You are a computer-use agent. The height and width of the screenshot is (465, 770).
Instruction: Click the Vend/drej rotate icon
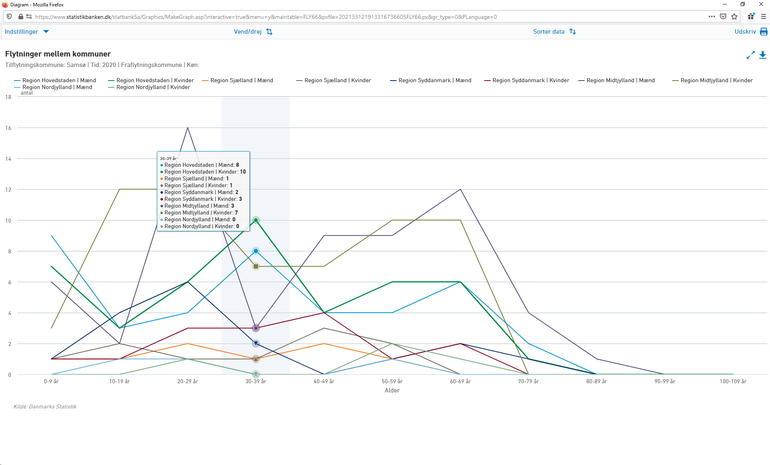click(x=269, y=31)
